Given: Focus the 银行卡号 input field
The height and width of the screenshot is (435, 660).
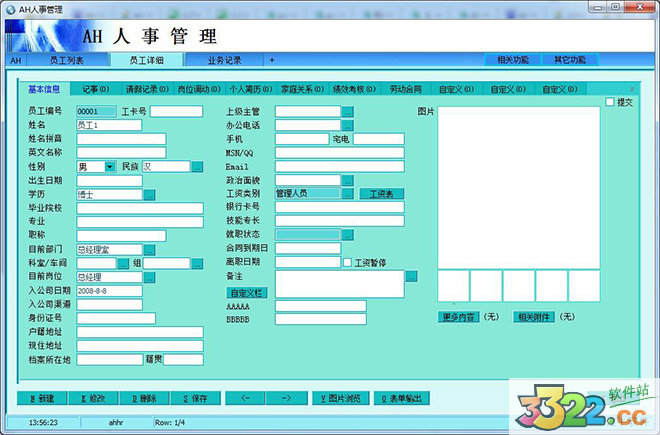Looking at the screenshot, I should tap(340, 207).
